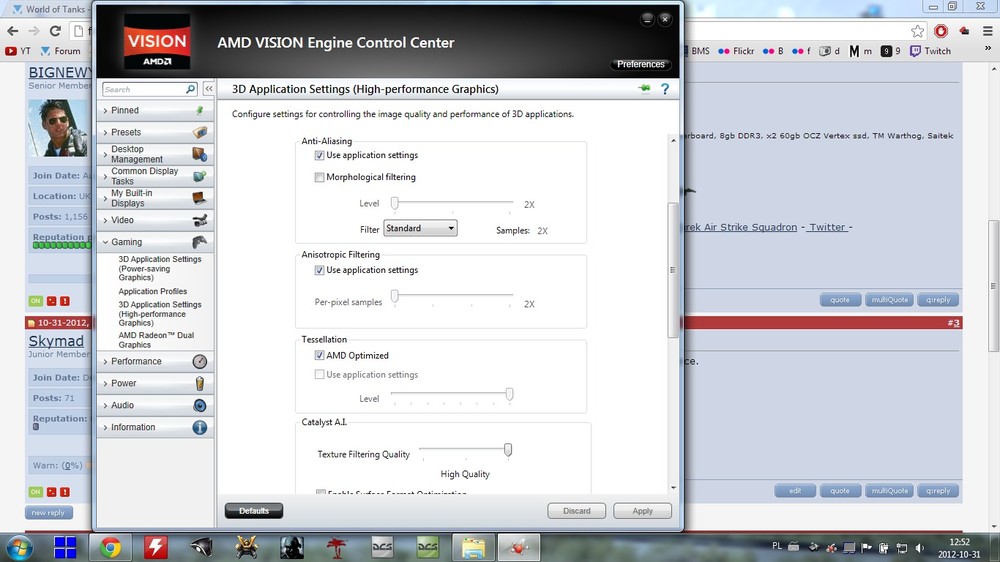Collapse the sidebar with double-arrow button
This screenshot has height=562, width=1000.
tap(209, 89)
